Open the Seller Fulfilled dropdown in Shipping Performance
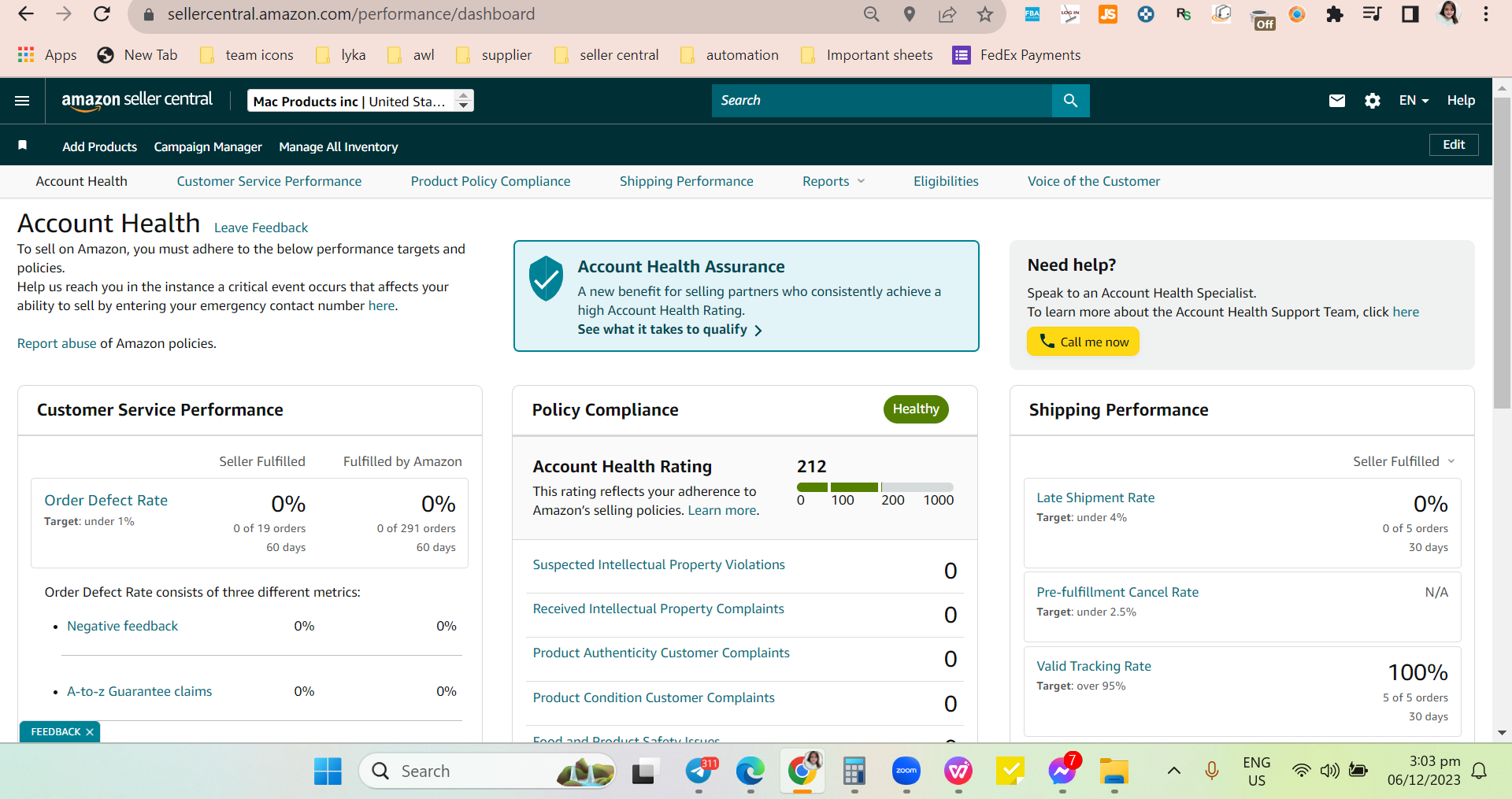 pos(1404,461)
